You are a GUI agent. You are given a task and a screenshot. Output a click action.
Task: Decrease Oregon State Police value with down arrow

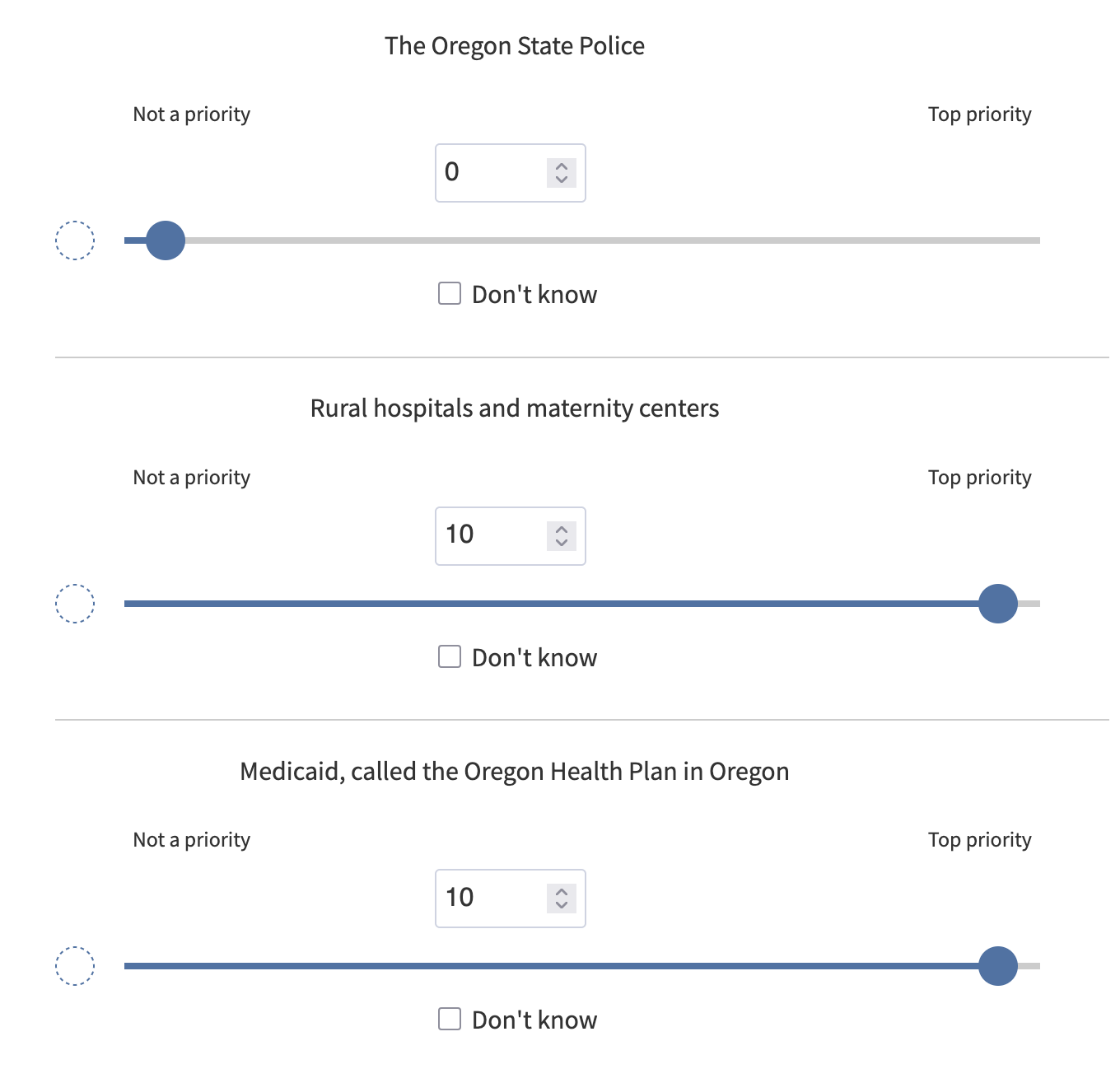click(x=562, y=179)
